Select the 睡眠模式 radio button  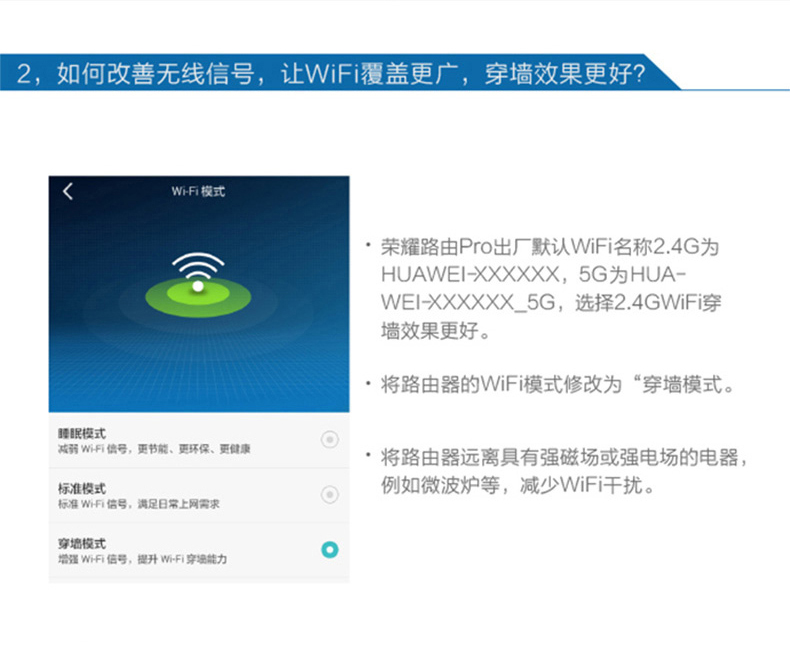(330, 439)
